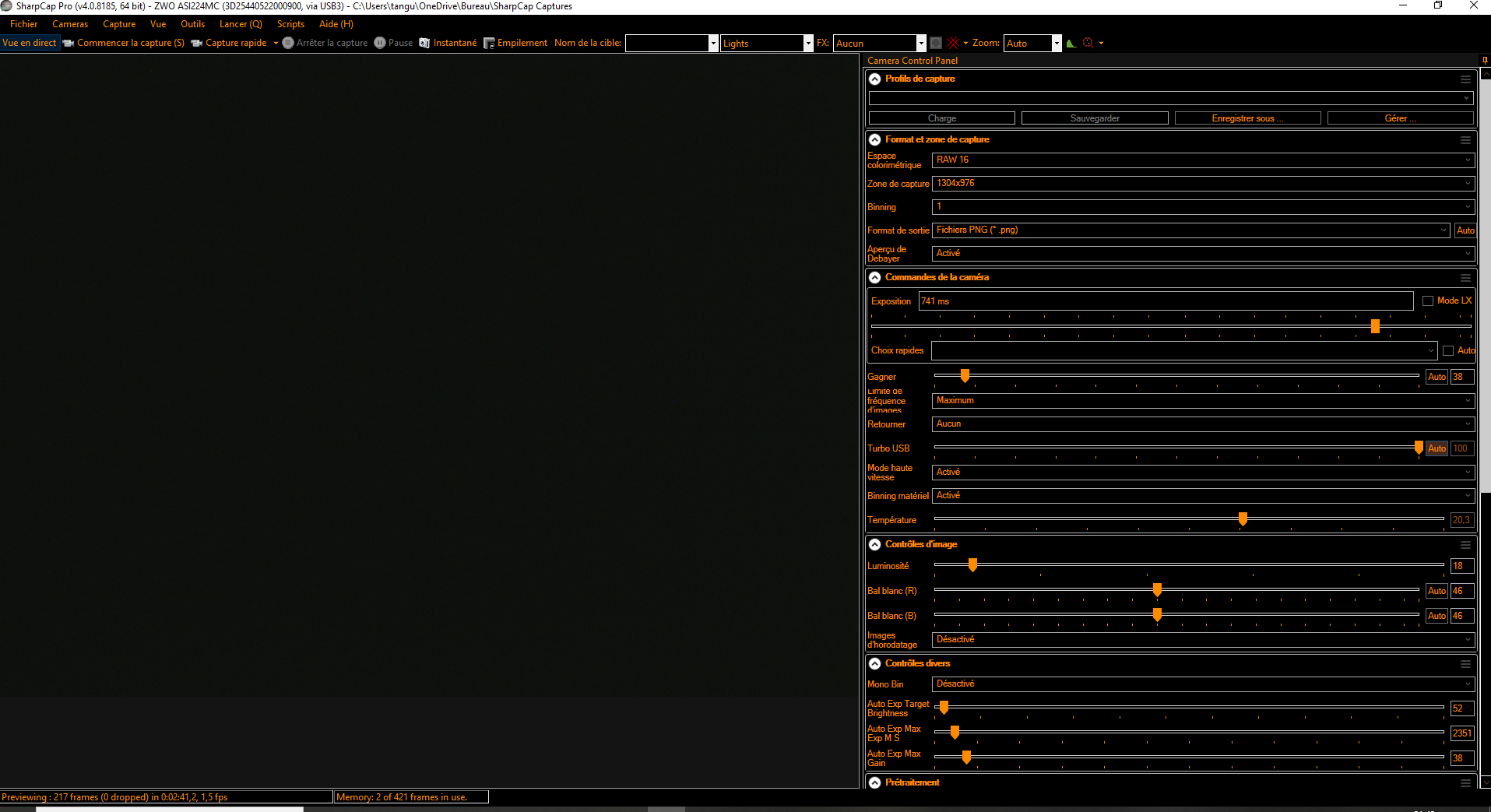Open Zoom Auto dropdown
Screen dimensions: 1491x812
(x=1032, y=44)
